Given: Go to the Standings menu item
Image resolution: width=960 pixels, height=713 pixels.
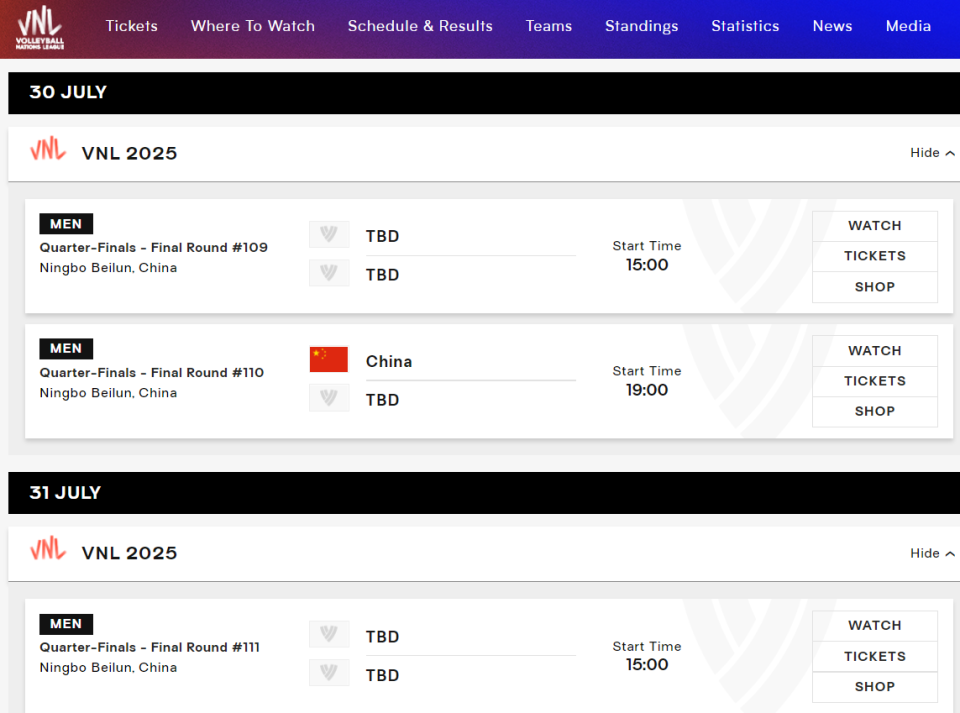Looking at the screenshot, I should point(641,26).
